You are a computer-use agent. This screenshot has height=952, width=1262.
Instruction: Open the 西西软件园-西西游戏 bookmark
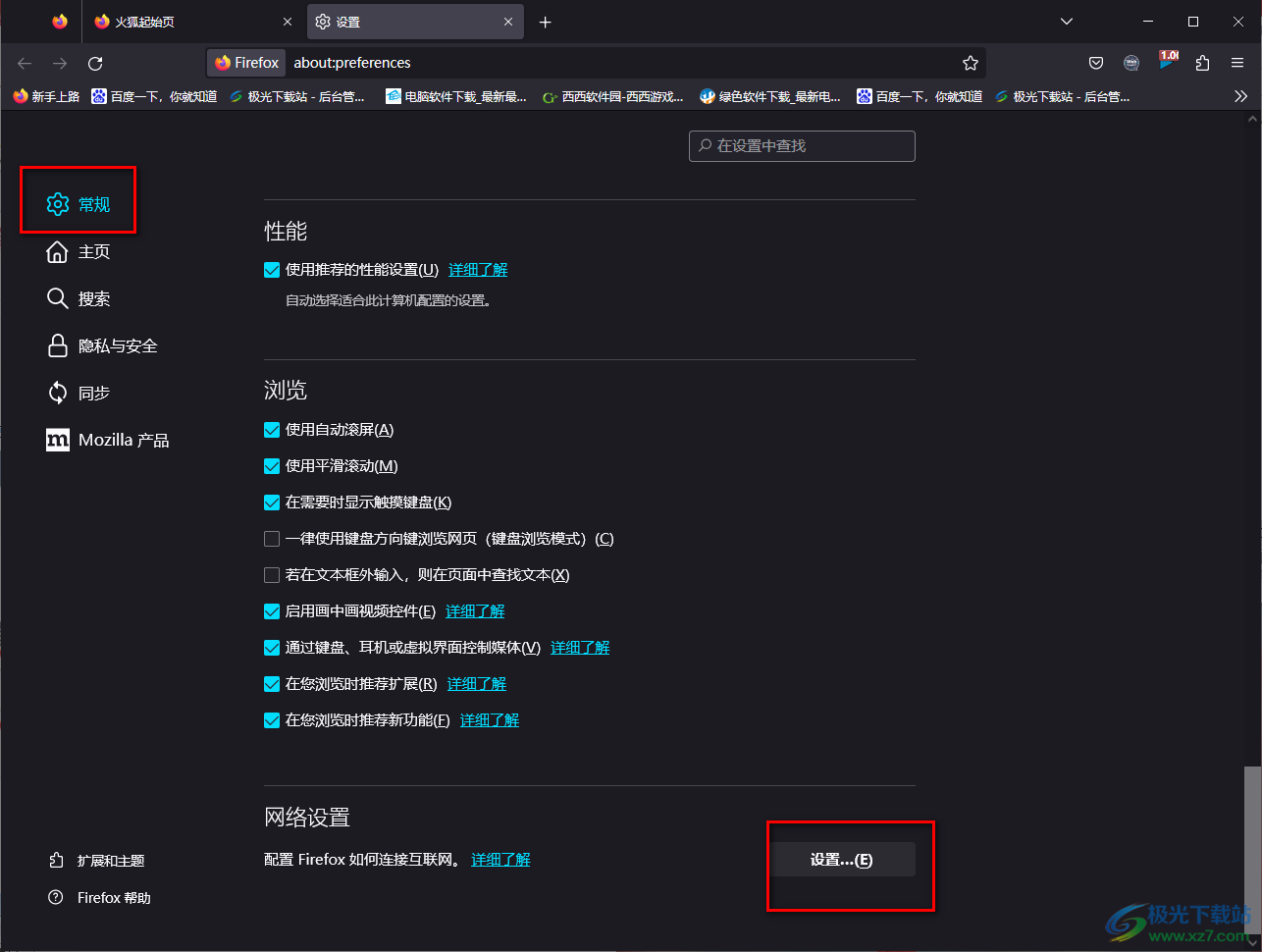click(613, 96)
